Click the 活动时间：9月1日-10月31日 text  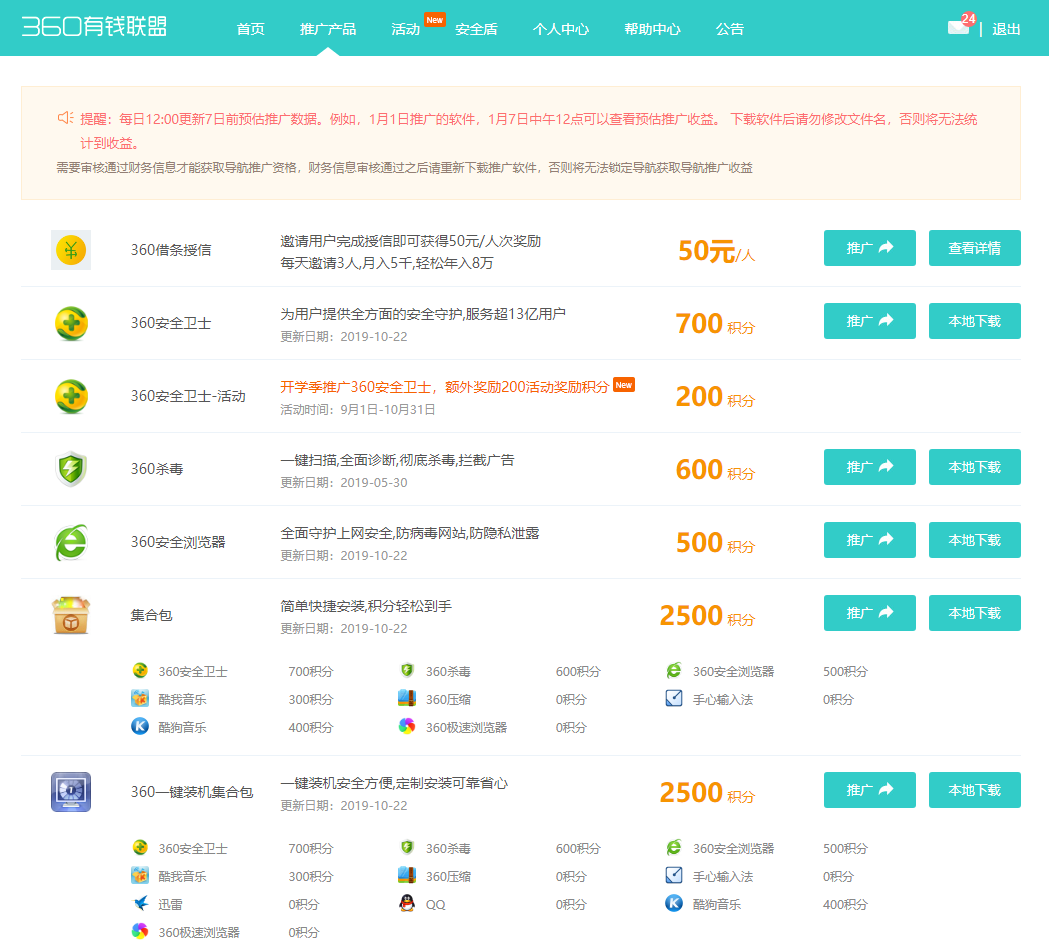(x=358, y=409)
